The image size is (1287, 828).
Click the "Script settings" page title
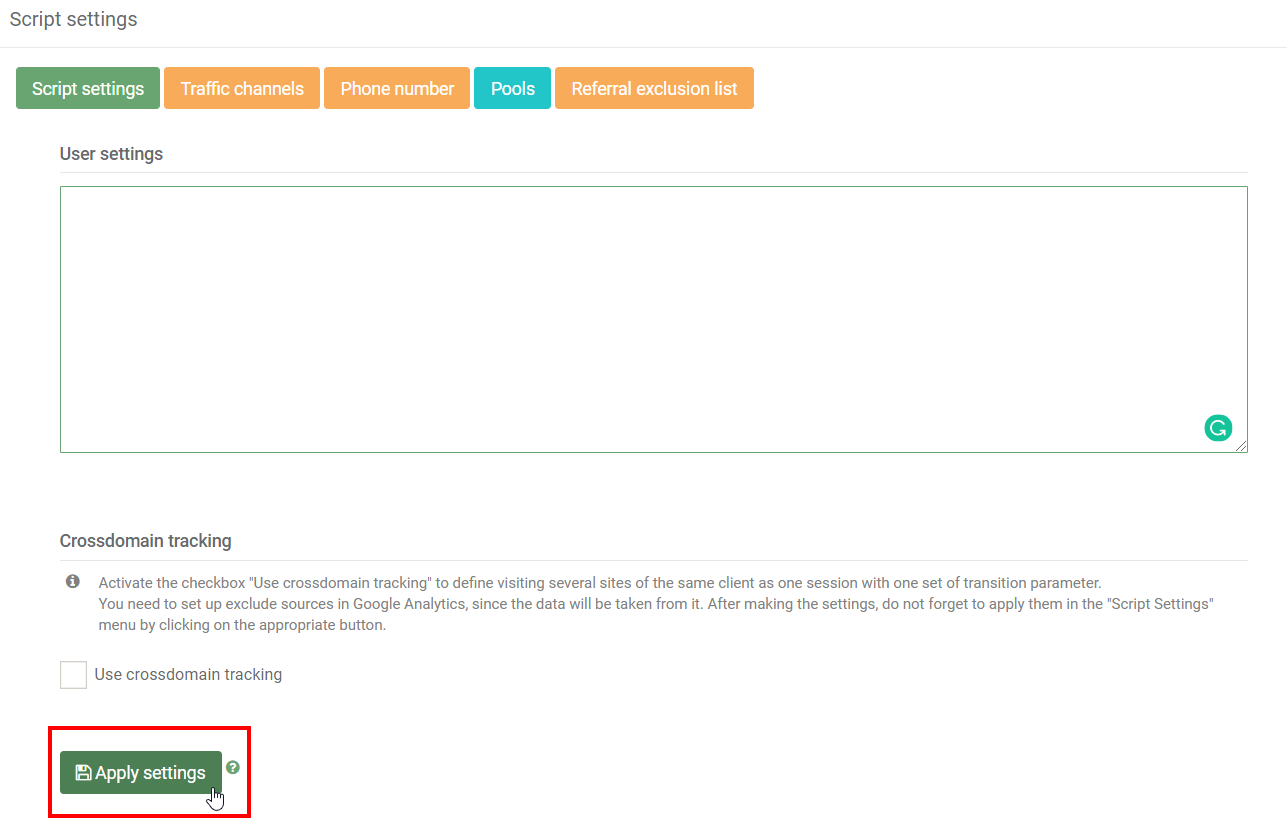(73, 19)
